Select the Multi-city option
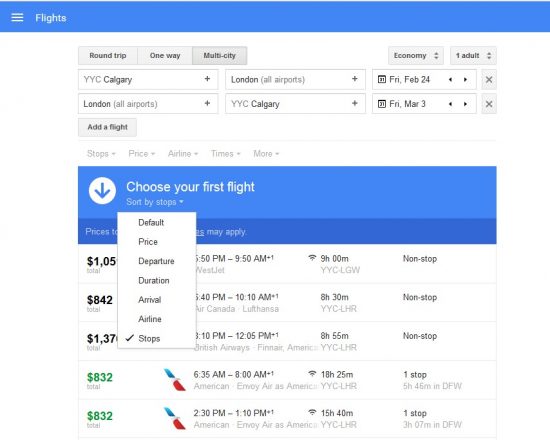550x440 pixels. tap(220, 55)
